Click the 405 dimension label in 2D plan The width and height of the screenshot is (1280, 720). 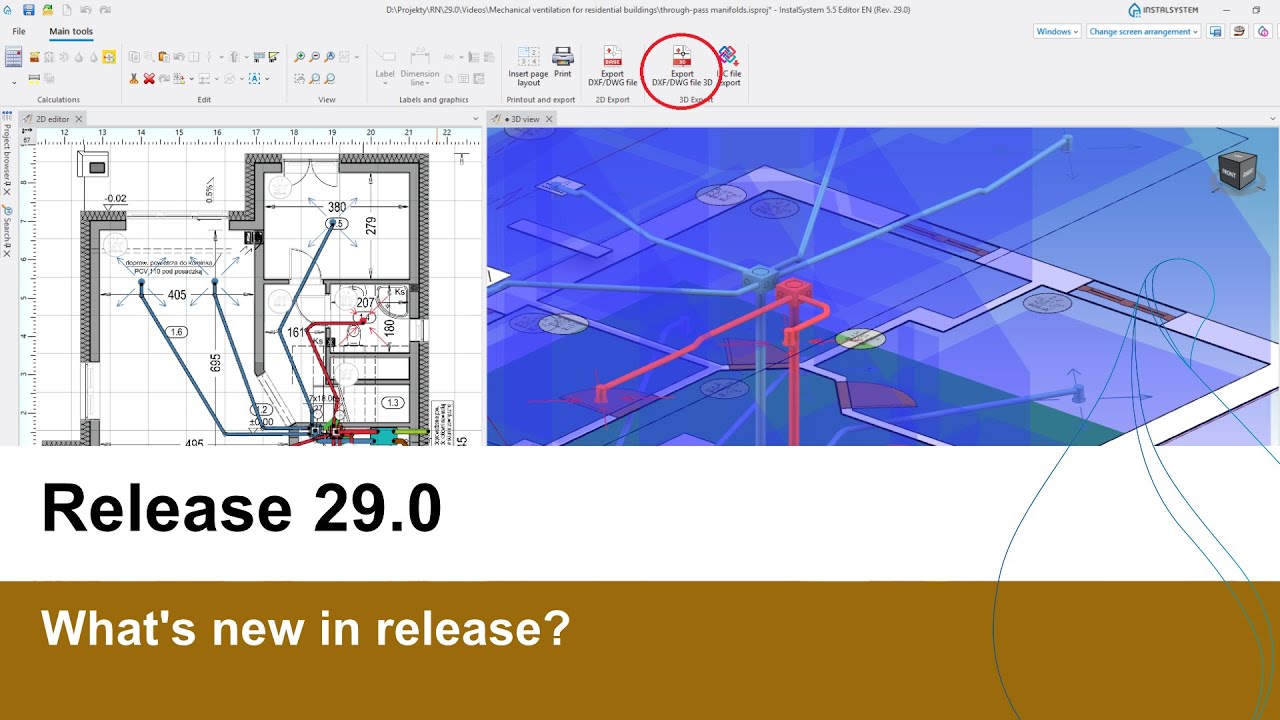[177, 295]
